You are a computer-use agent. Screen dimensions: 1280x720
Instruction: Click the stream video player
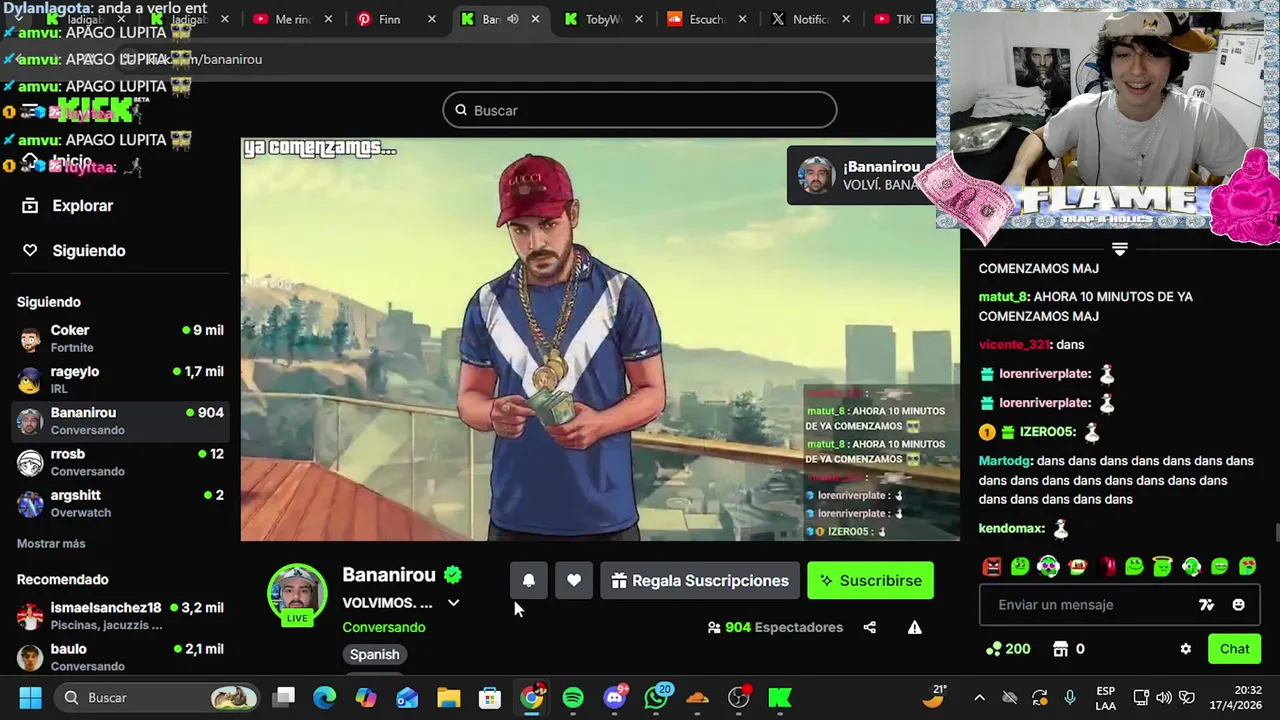tap(600, 340)
